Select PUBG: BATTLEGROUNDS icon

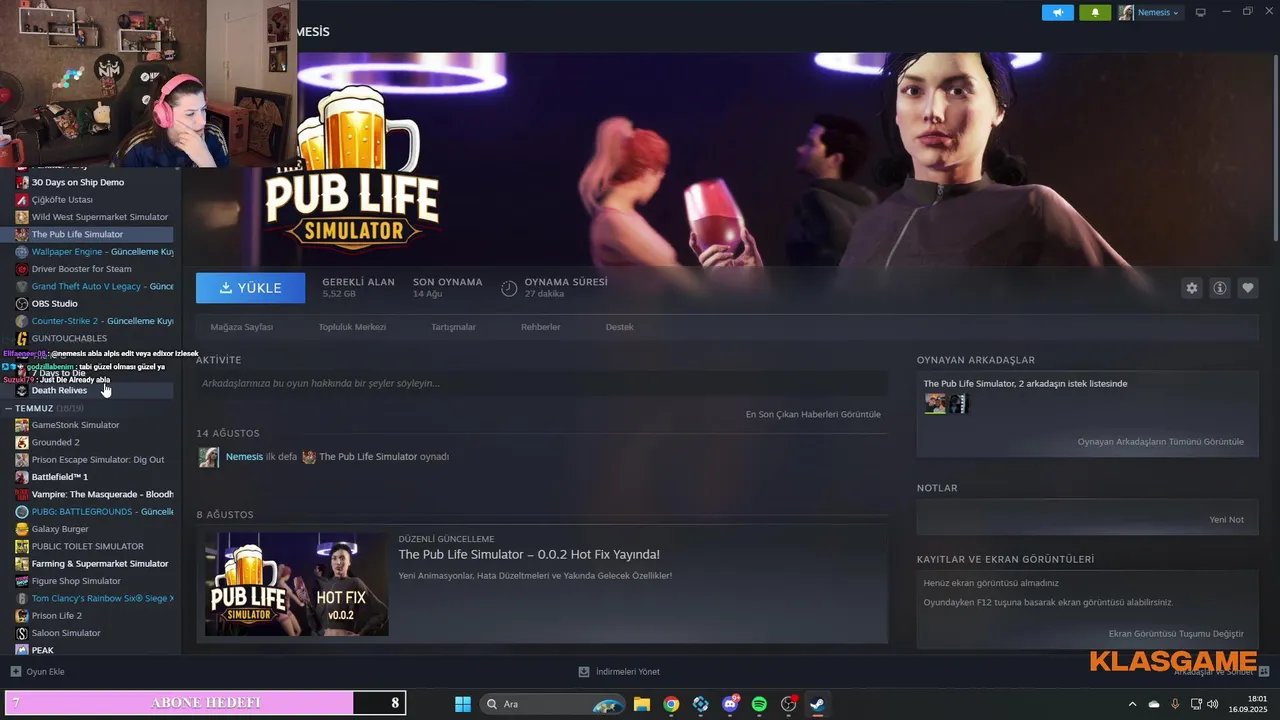(22, 511)
